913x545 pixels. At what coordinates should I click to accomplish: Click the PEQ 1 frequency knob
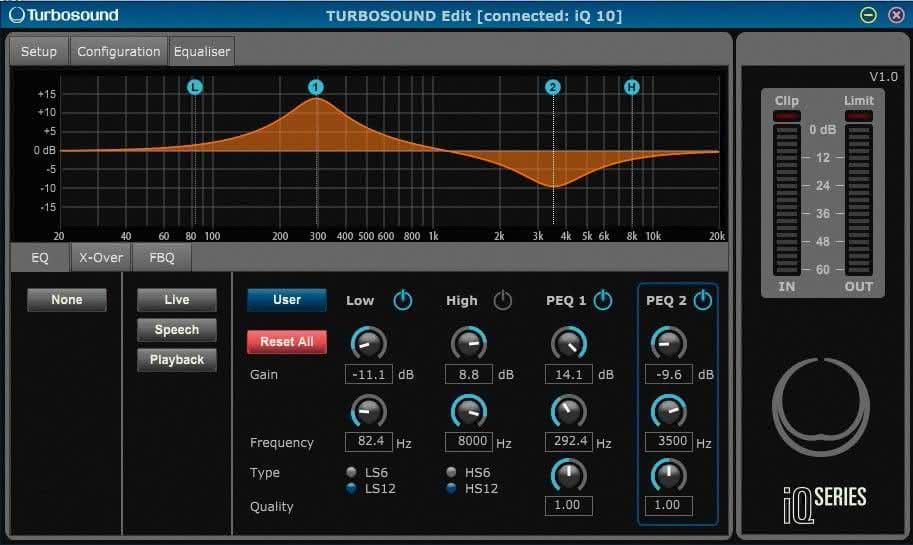569,411
